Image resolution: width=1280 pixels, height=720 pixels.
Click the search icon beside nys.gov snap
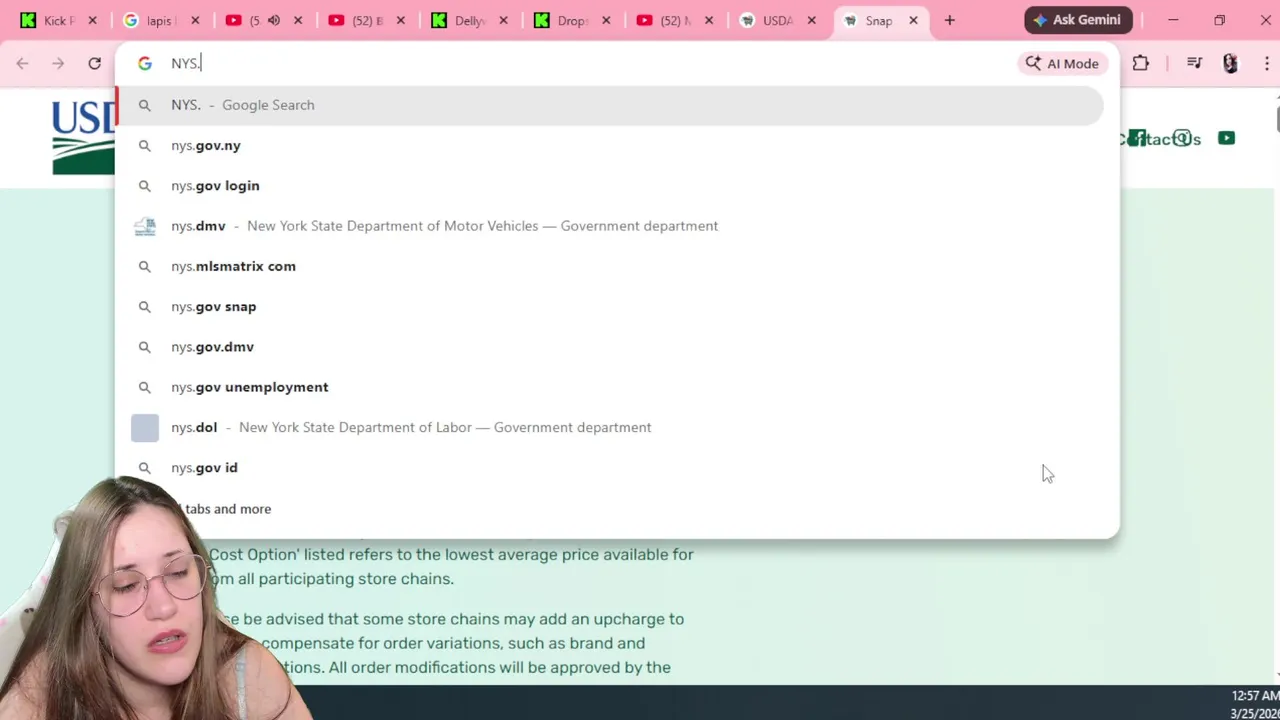pyautogui.click(x=145, y=307)
